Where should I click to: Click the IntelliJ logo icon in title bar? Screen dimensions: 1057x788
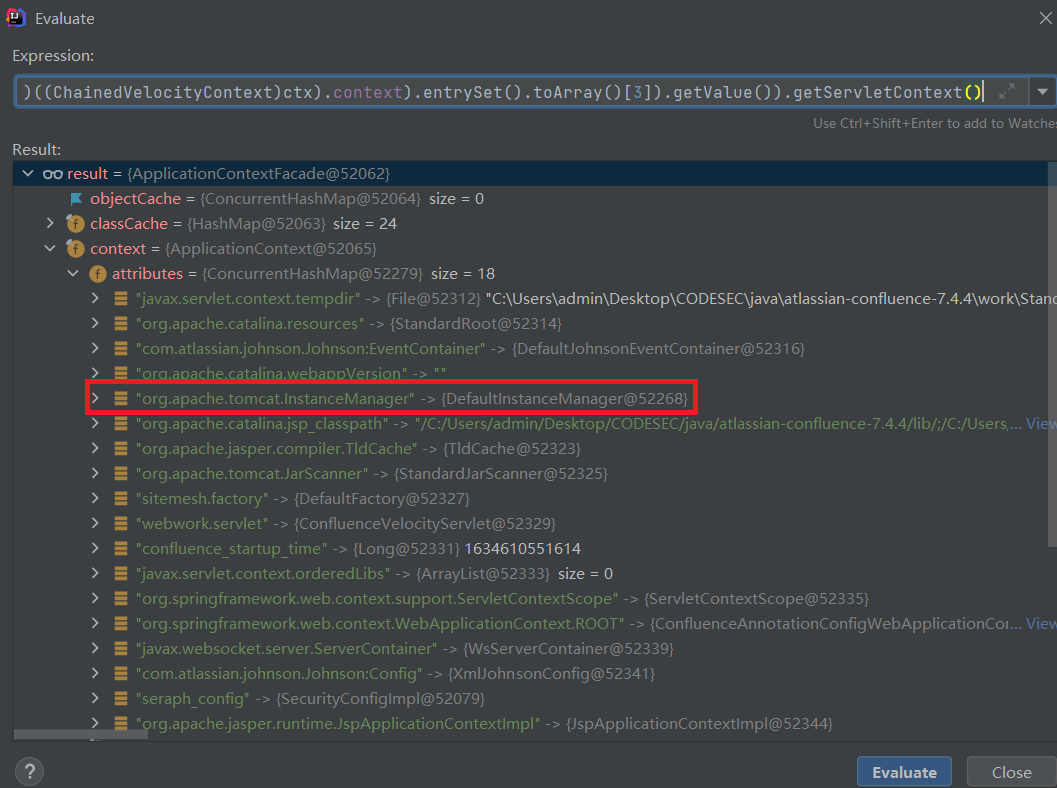[x=17, y=18]
